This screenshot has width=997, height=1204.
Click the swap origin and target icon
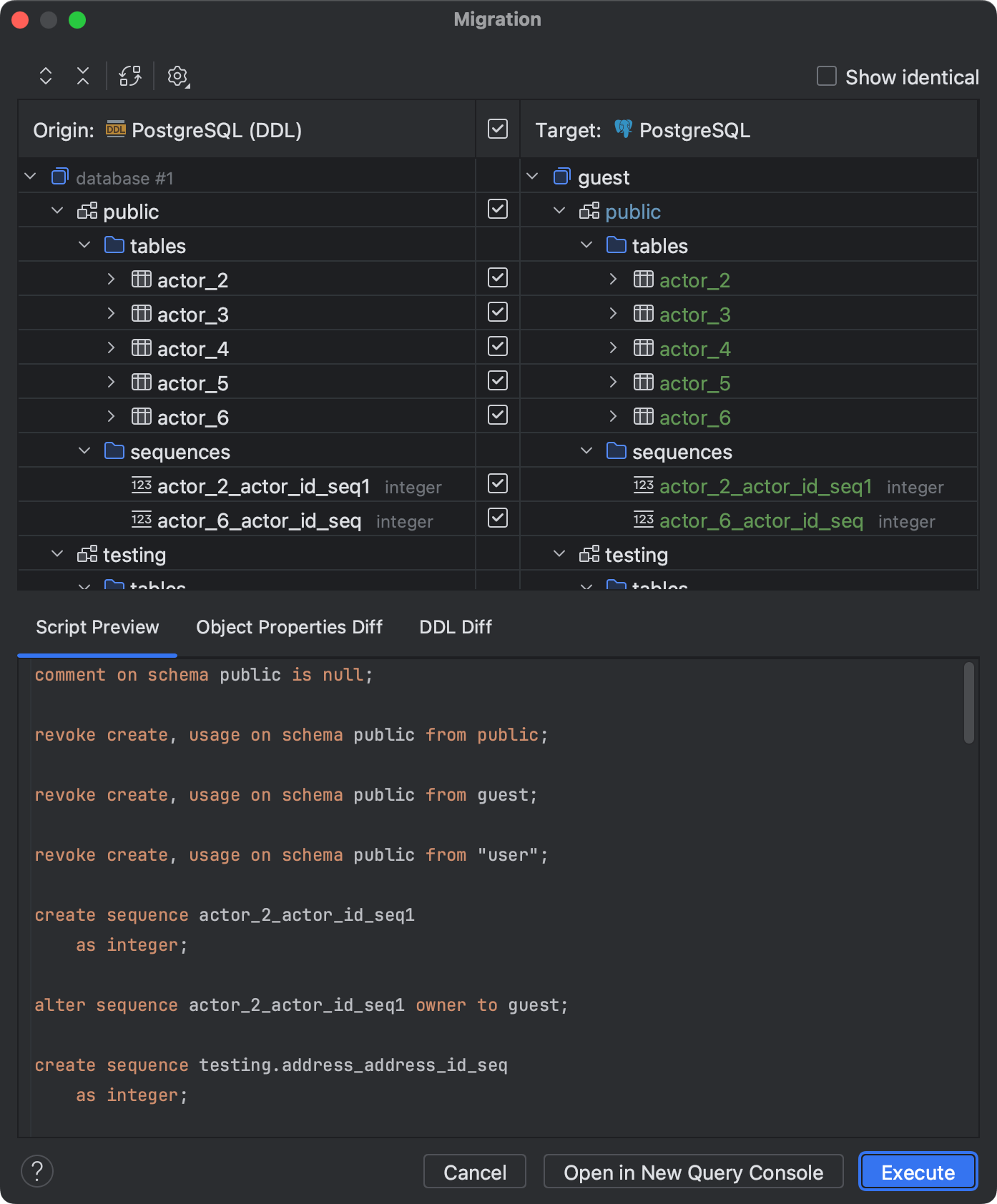click(x=130, y=77)
